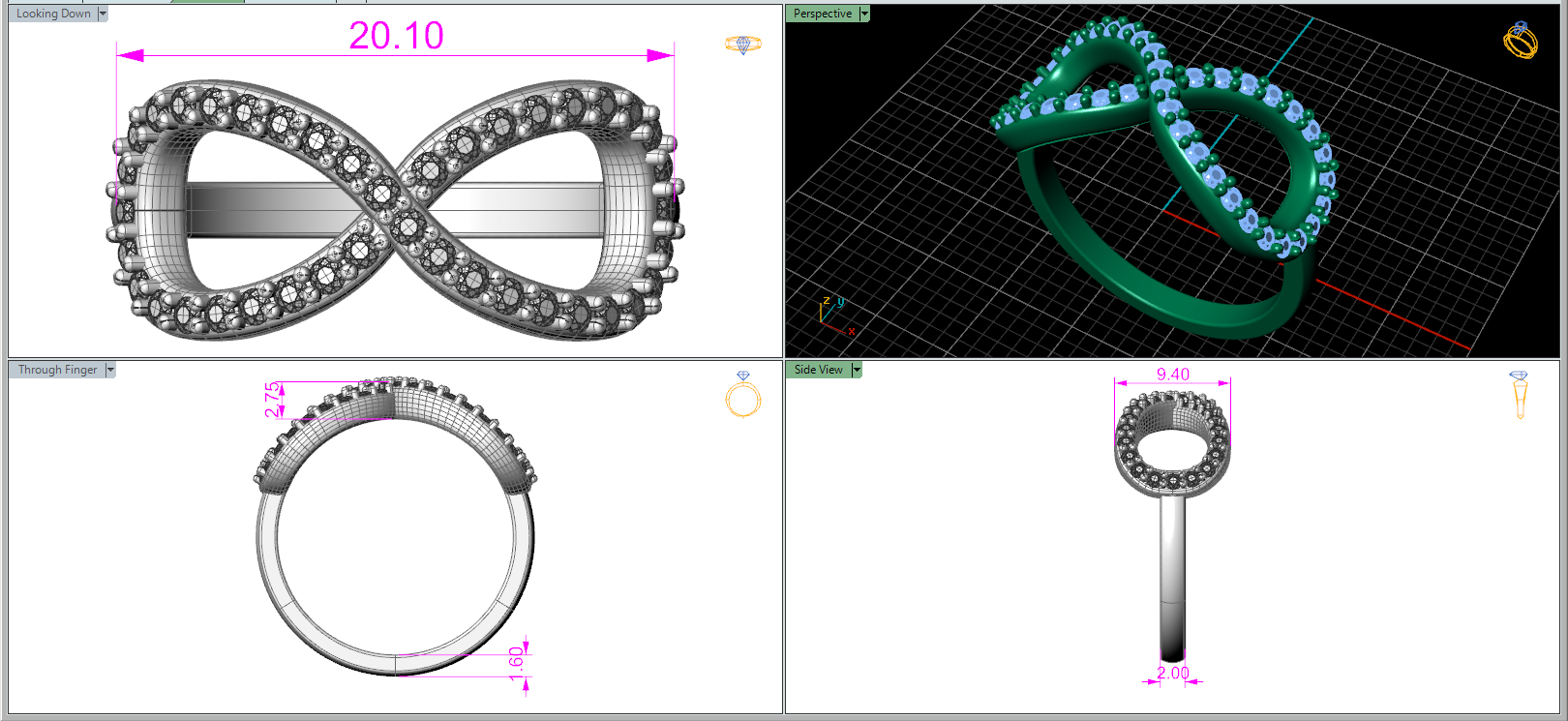Viewport: 1568px width, 721px height.
Task: Select the Perspective viewport label
Action: (x=823, y=14)
